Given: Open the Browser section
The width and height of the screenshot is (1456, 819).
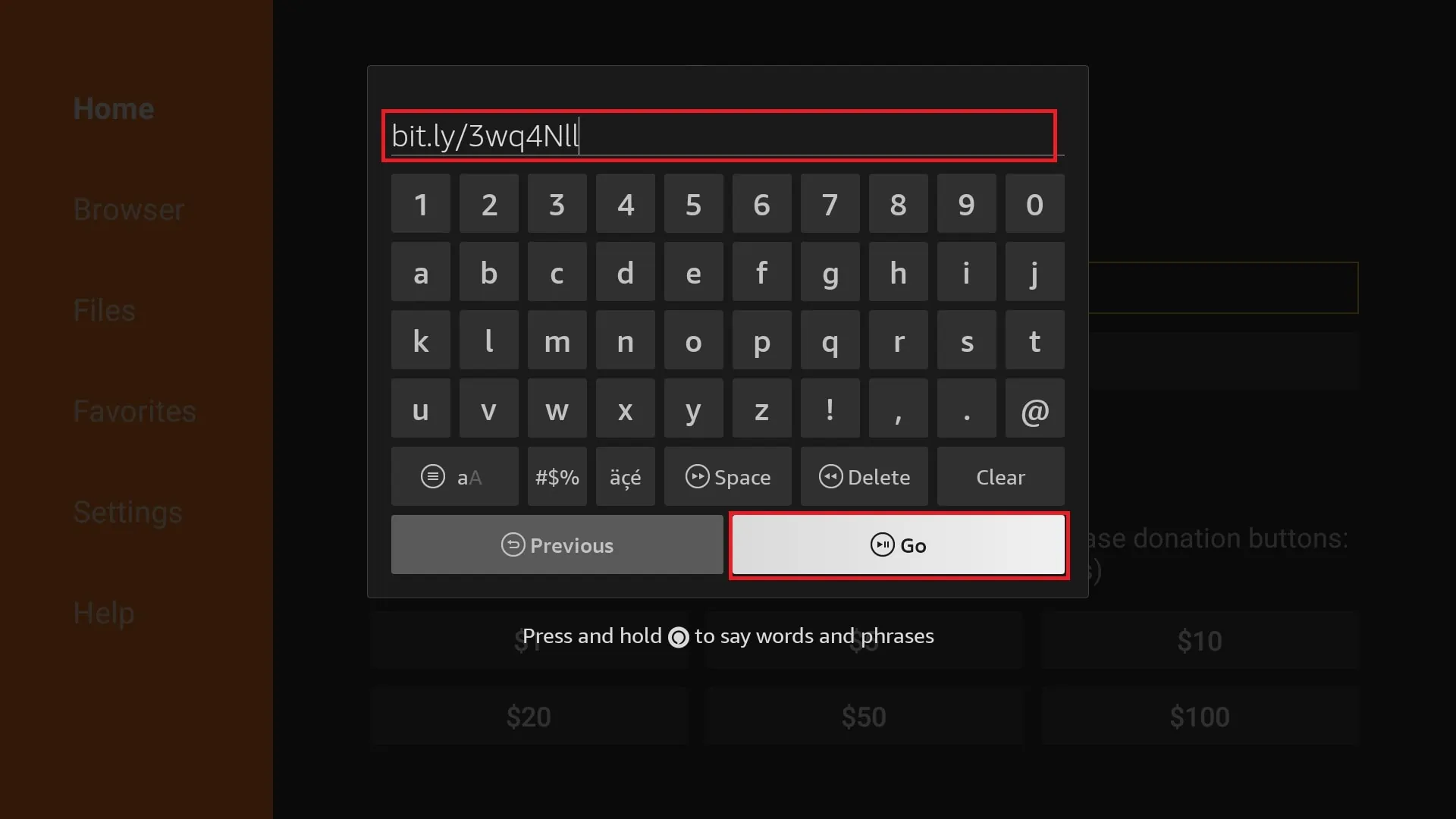Looking at the screenshot, I should pos(128,210).
